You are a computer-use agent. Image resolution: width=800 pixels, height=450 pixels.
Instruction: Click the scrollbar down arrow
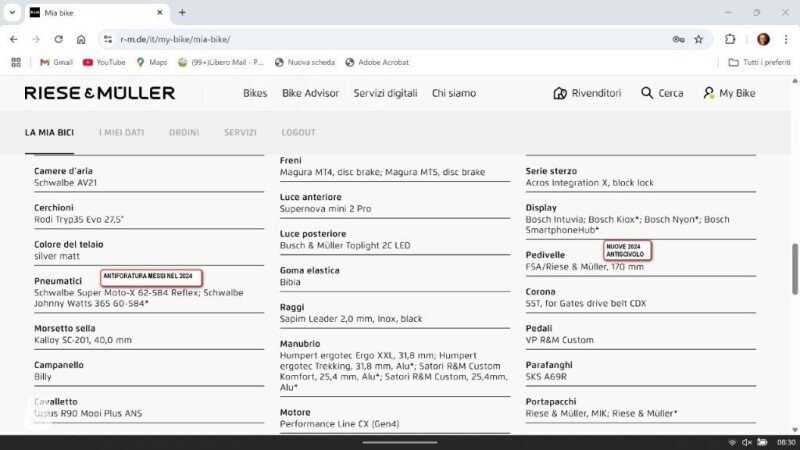pyautogui.click(x=795, y=430)
